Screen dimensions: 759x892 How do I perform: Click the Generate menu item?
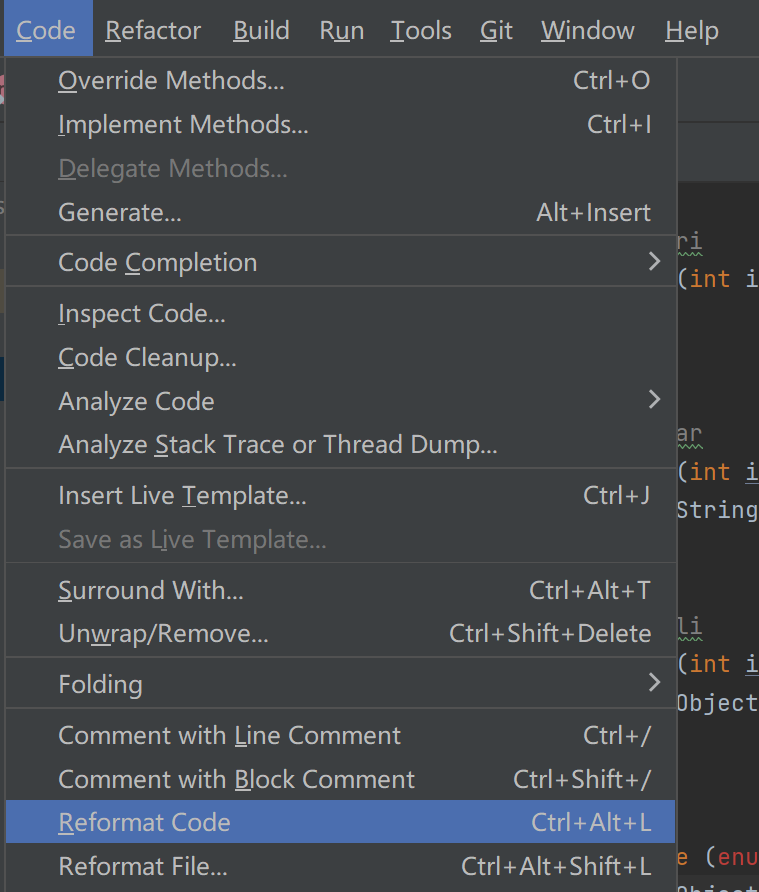[x=120, y=212]
